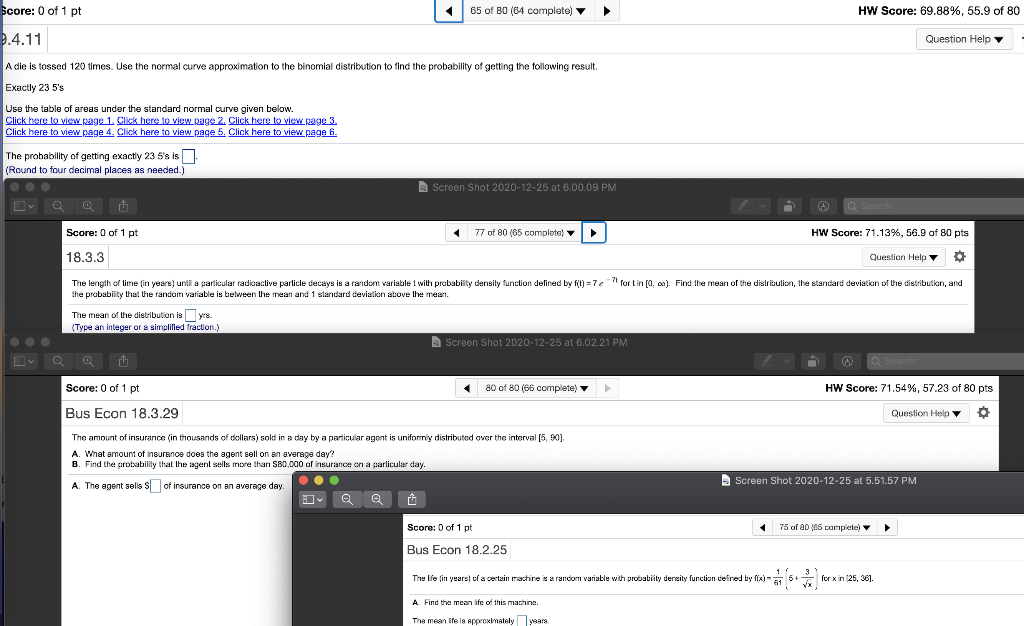Open the '65 of 80 (64 complete)' question dropdown
Viewport: 1024px width, 626px height.
click(x=528, y=11)
